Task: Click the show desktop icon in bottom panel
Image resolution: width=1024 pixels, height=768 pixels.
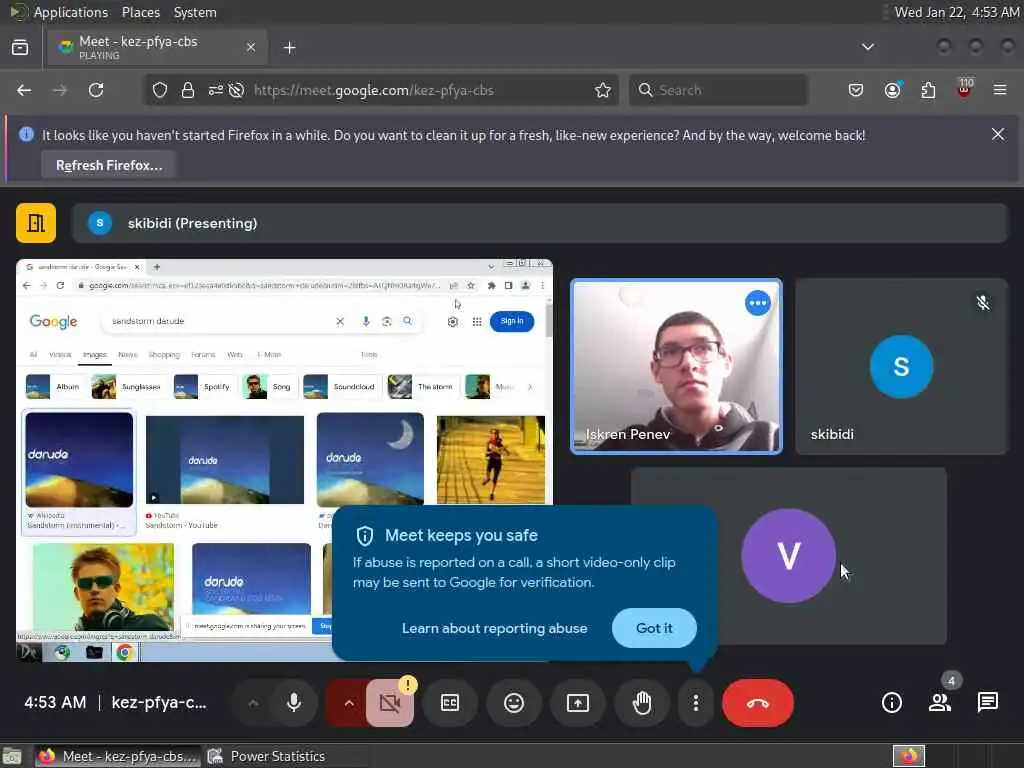Action: 12,756
